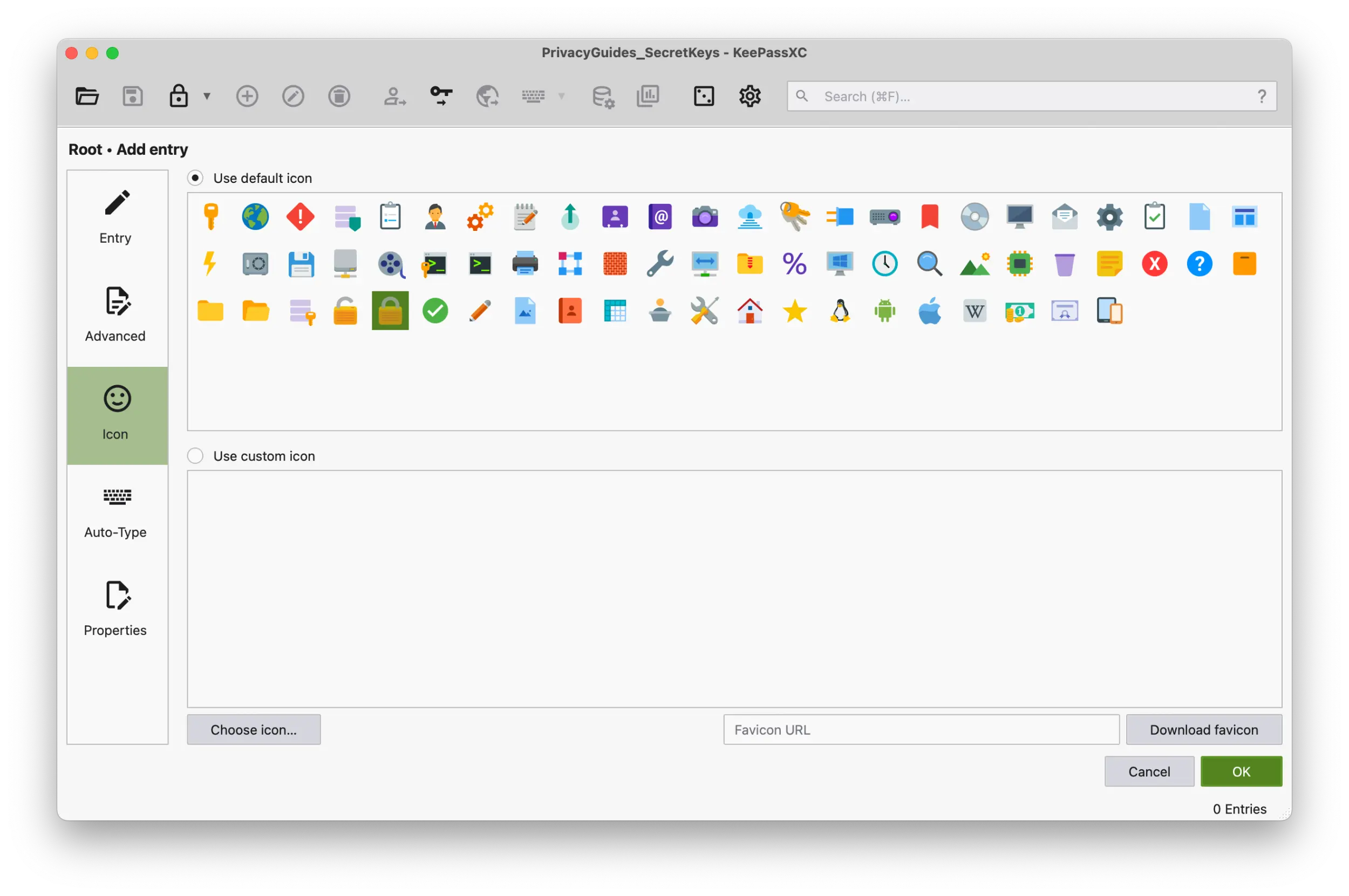Click the Choose icon button

254,730
